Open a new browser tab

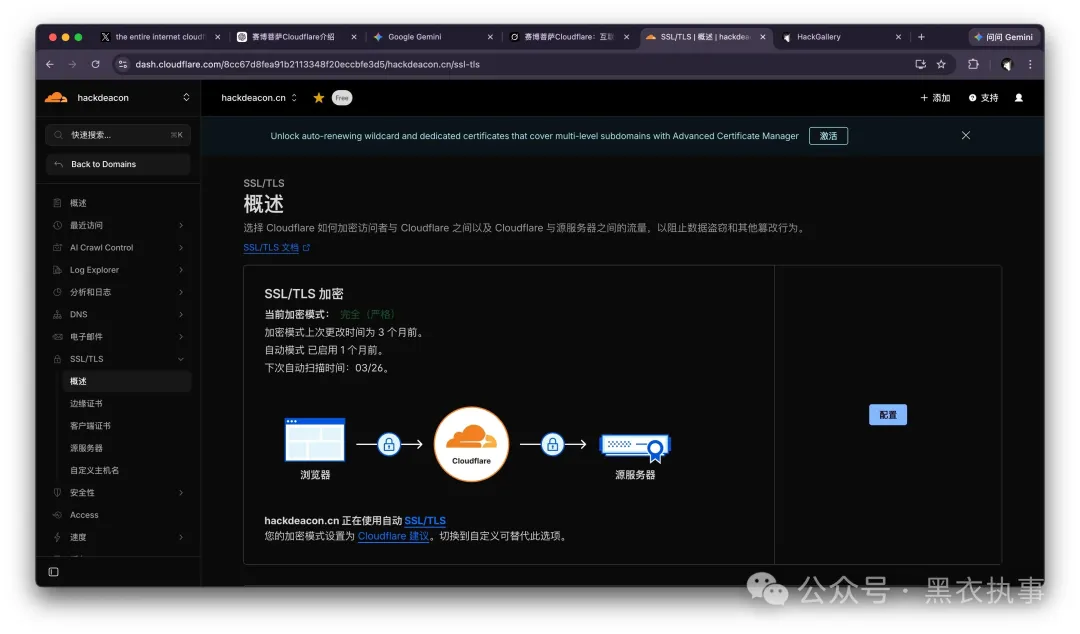pyautogui.click(x=921, y=37)
